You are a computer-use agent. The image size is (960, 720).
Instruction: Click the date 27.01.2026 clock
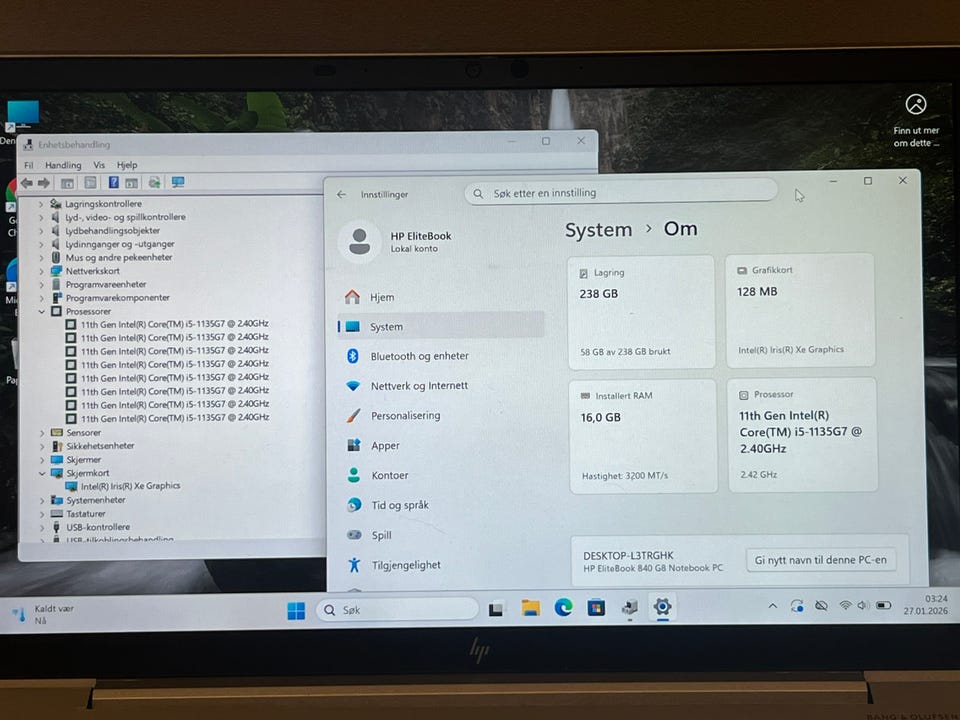925,611
